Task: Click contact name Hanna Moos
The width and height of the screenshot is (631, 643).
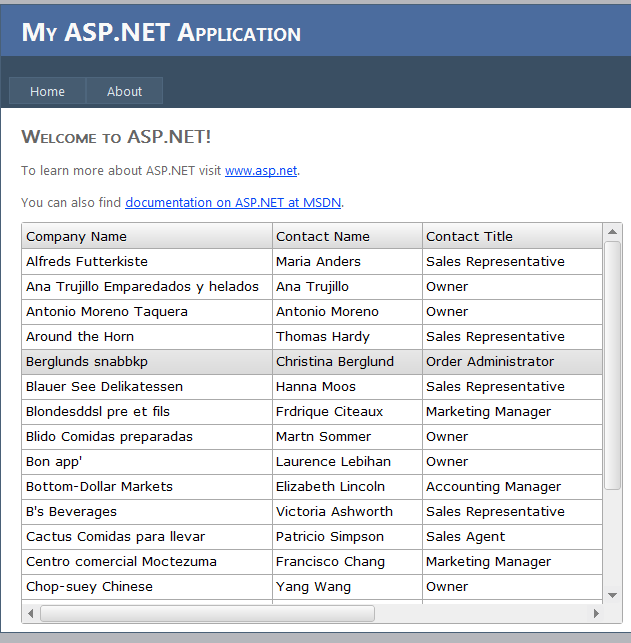Action: point(347,387)
